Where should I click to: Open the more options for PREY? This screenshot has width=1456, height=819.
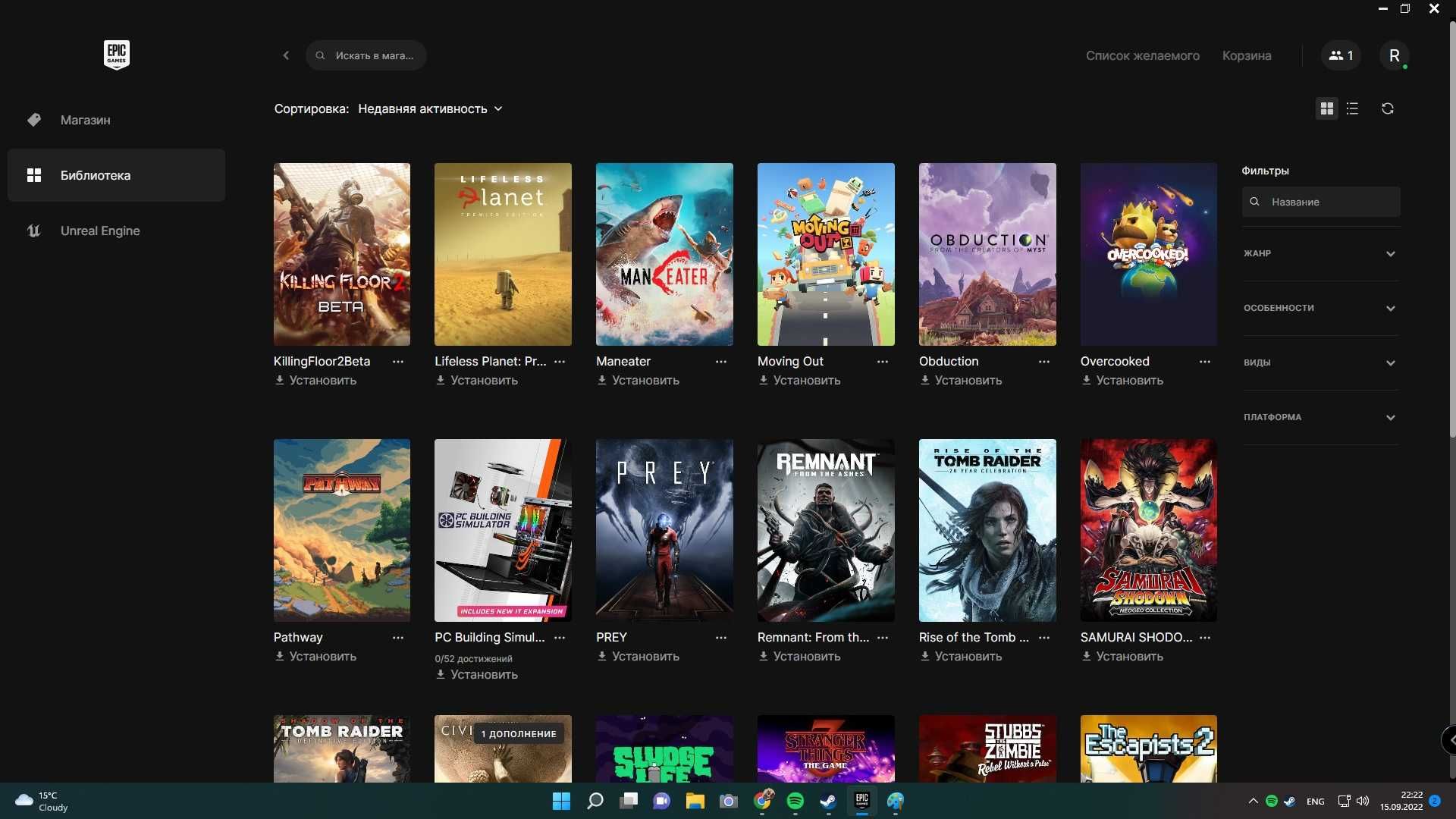(721, 638)
